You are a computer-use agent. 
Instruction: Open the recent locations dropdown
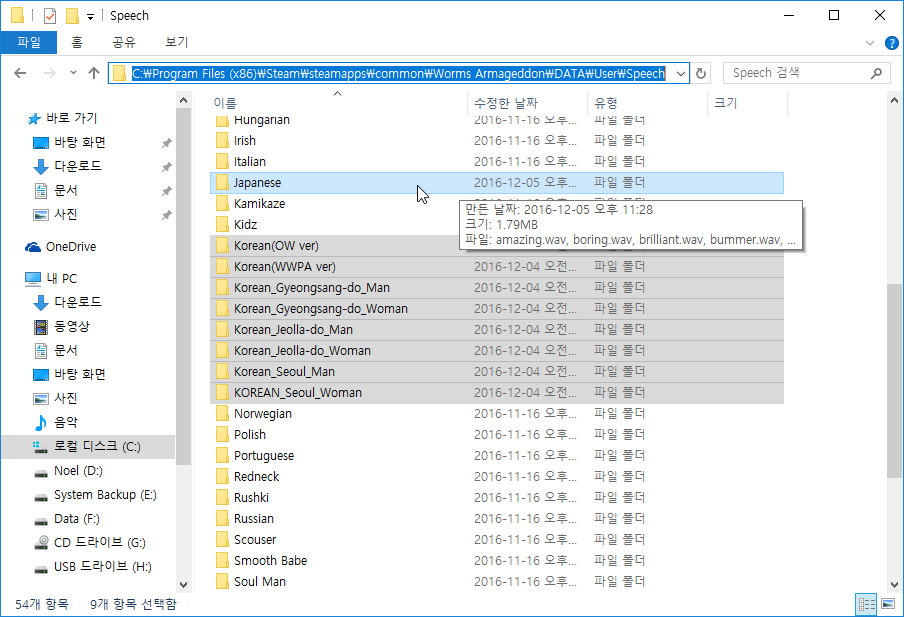[73, 73]
